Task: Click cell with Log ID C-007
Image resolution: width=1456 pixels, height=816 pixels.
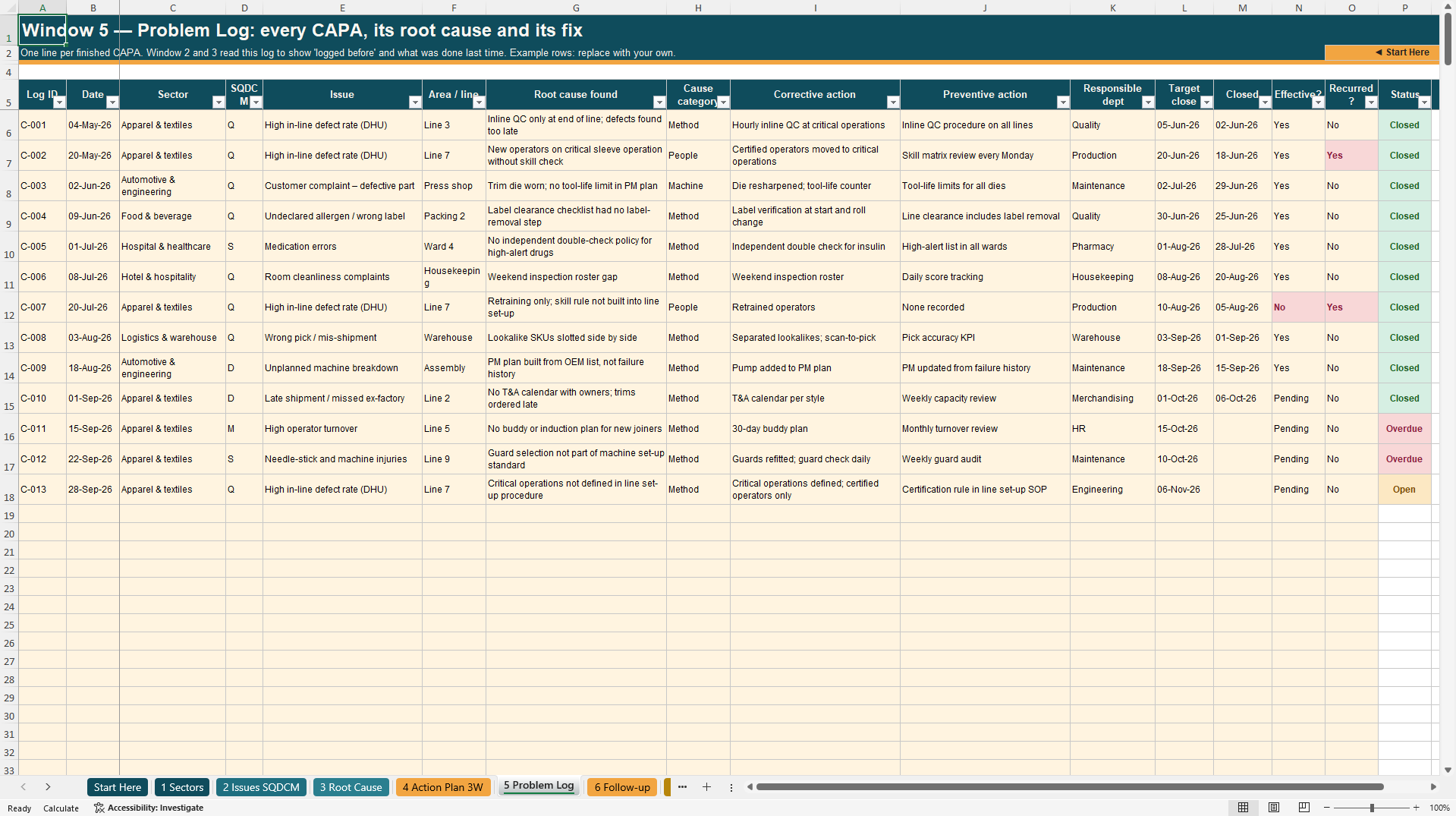Action: [42, 307]
